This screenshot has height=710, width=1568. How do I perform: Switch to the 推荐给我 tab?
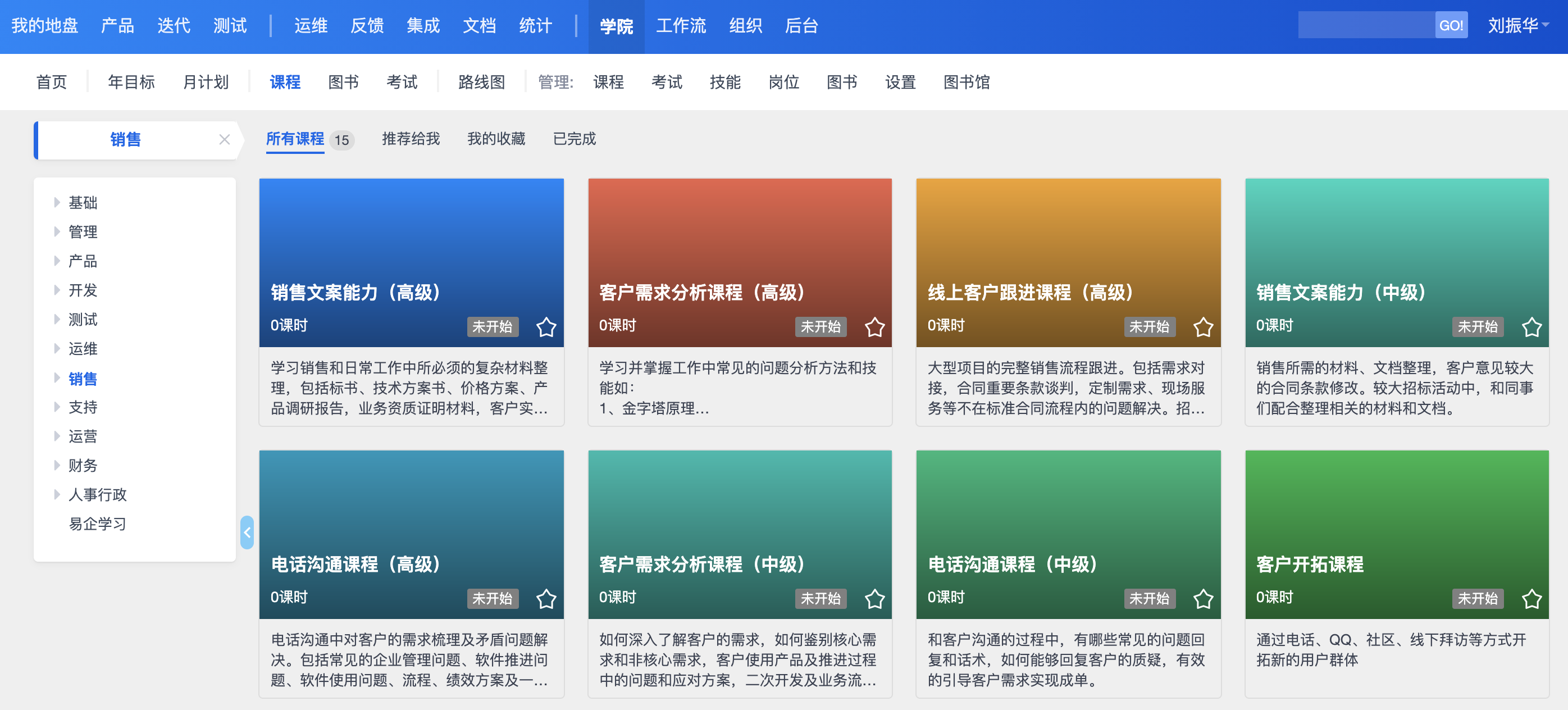pyautogui.click(x=411, y=139)
